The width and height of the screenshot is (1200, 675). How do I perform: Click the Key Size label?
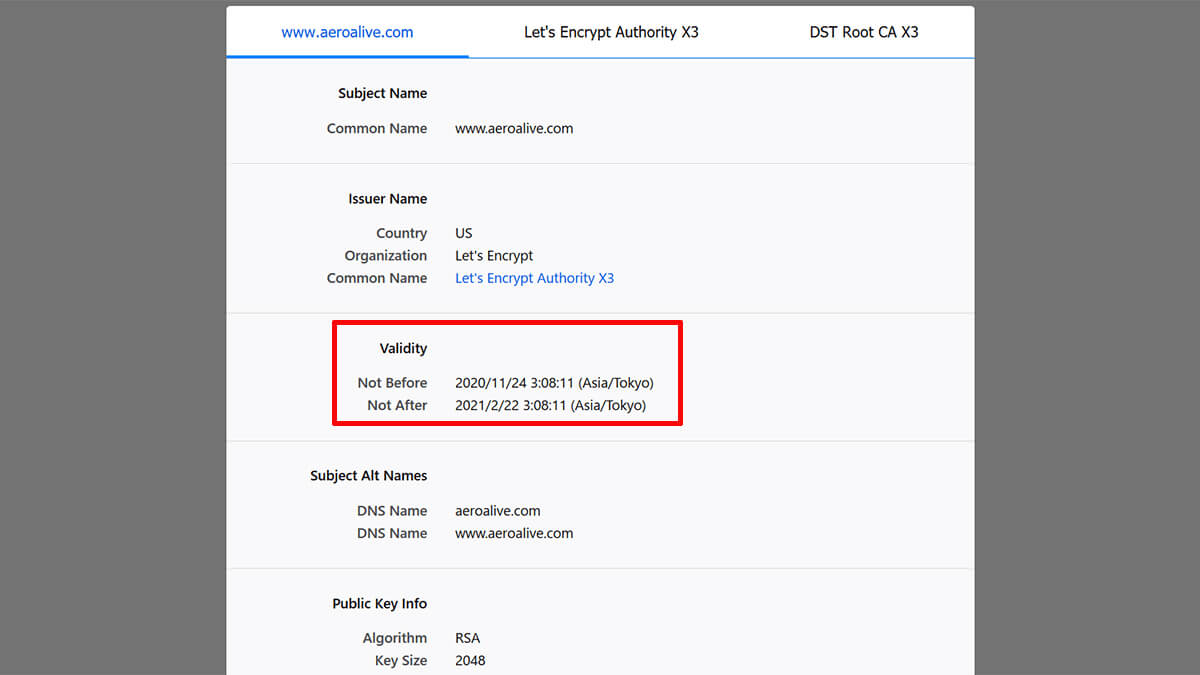[400, 660]
